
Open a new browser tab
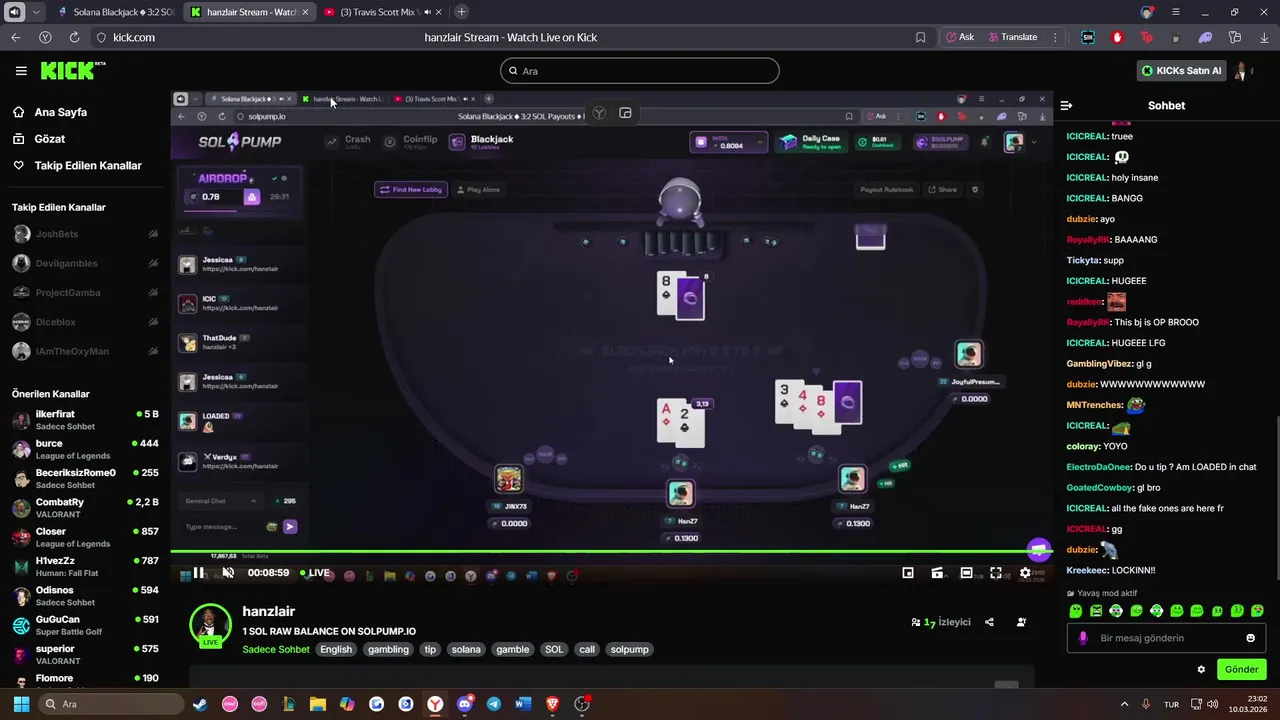coord(461,12)
